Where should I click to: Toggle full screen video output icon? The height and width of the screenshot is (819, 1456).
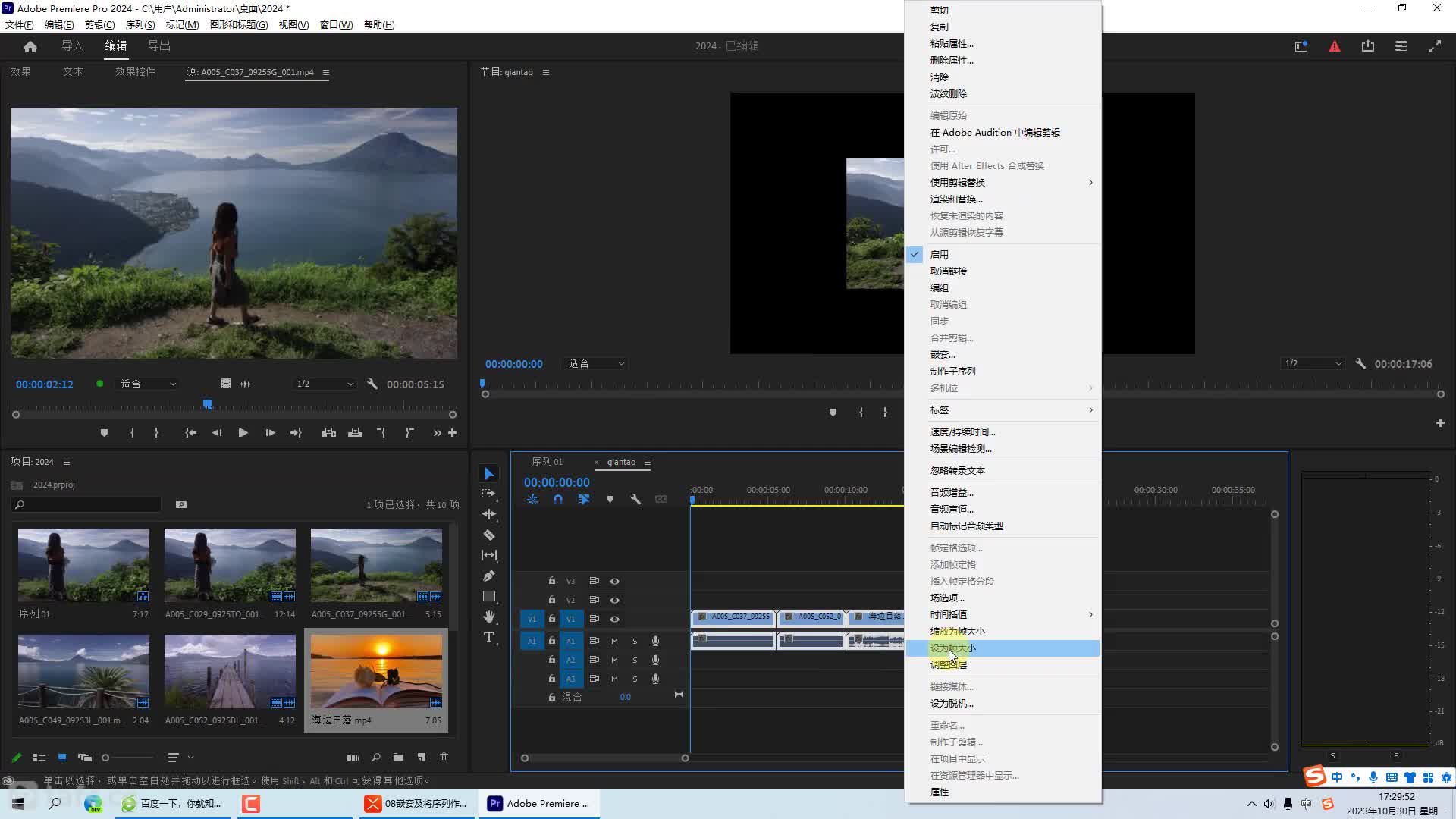1435,46
